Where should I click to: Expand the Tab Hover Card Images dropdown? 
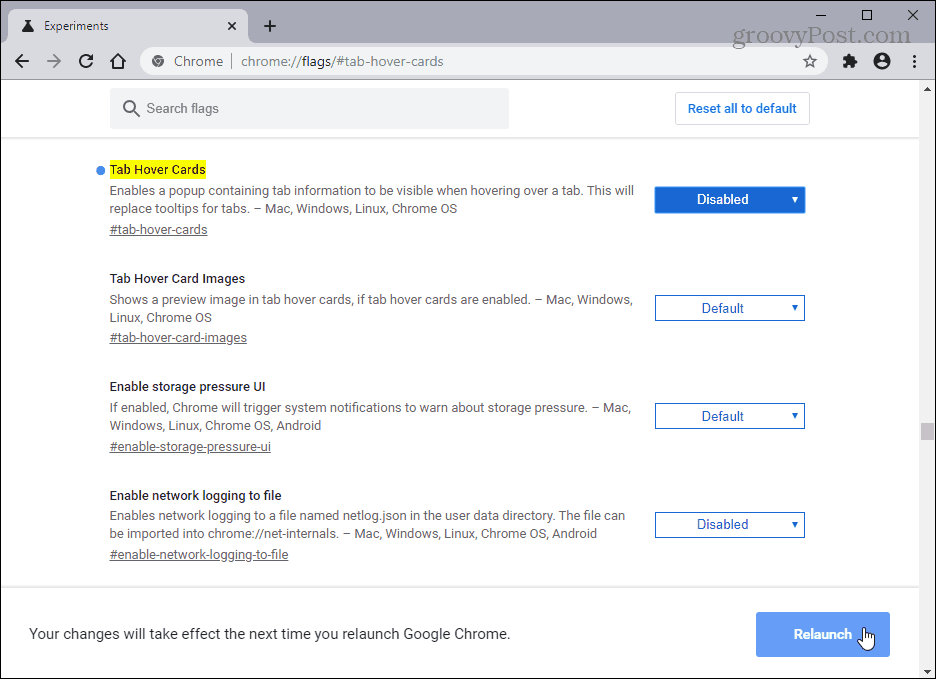click(x=729, y=308)
